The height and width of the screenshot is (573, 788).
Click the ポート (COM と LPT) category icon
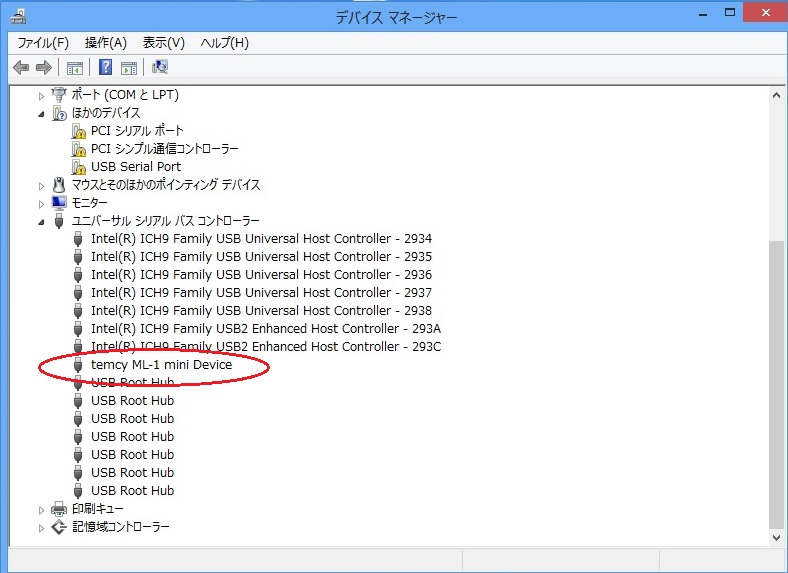(59, 94)
